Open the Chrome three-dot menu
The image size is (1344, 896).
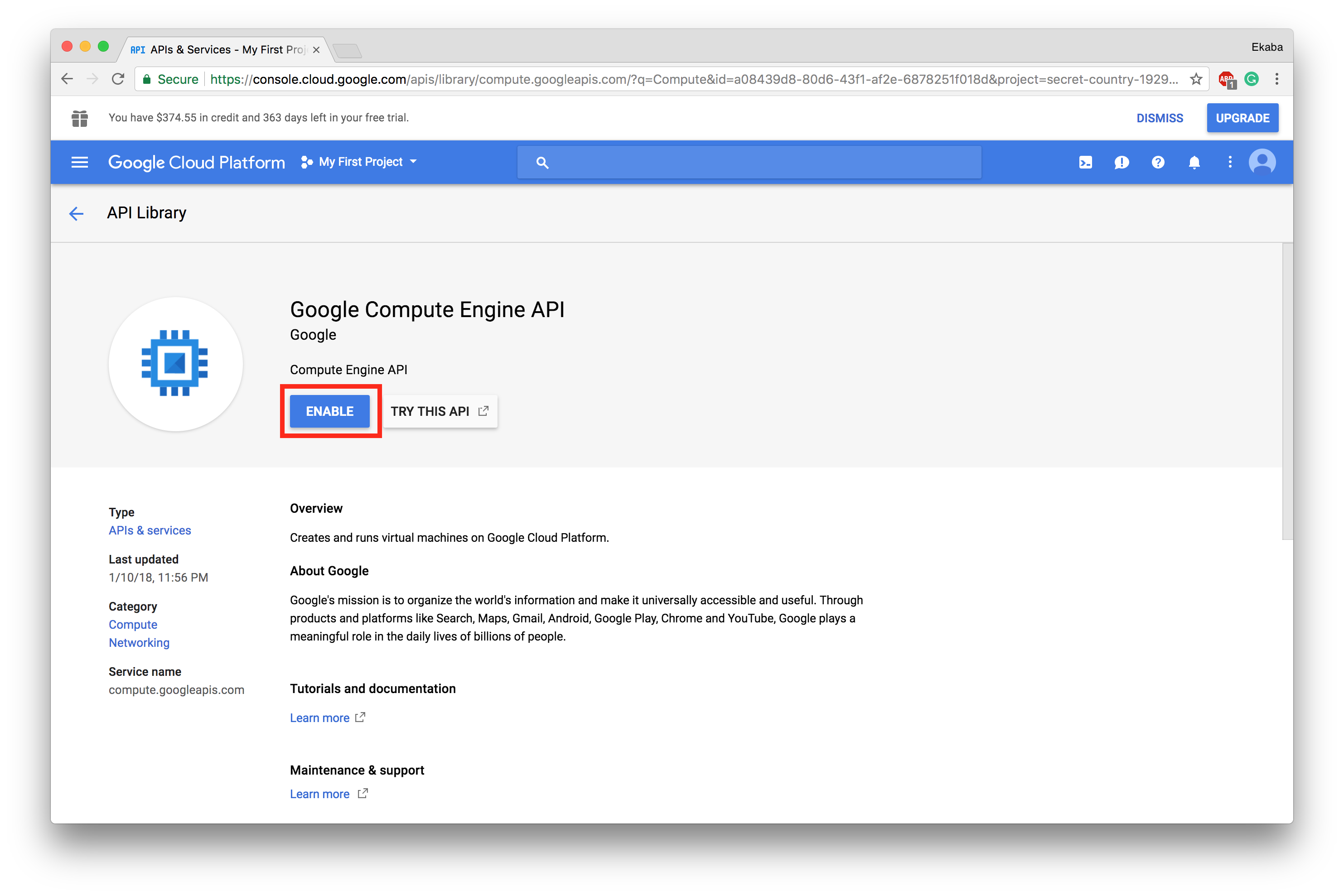click(1276, 79)
